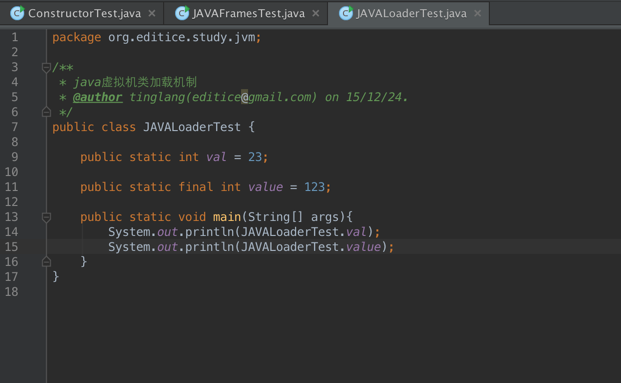This screenshot has height=383, width=621.
Task: Select the JAVALoaderTest.java tab
Action: pyautogui.click(x=408, y=13)
